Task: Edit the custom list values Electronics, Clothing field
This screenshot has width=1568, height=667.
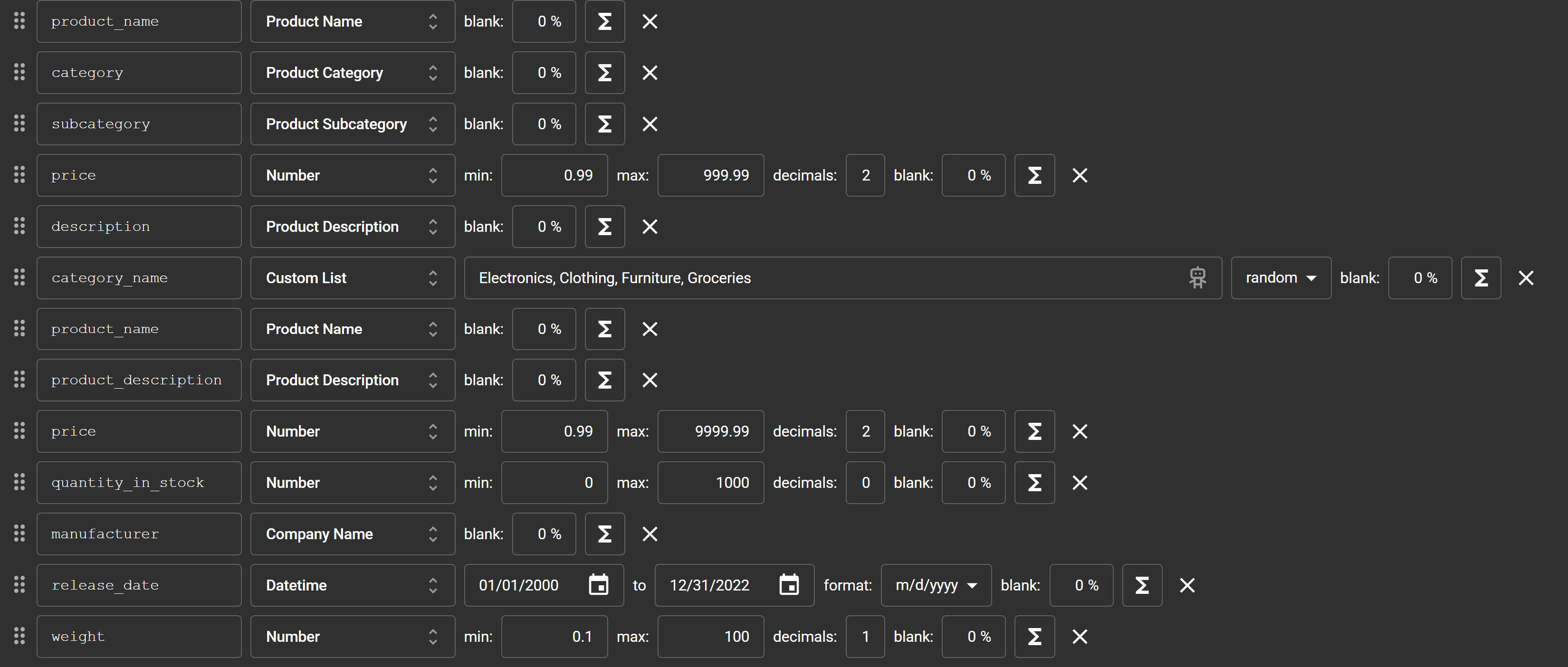Action: [x=822, y=278]
